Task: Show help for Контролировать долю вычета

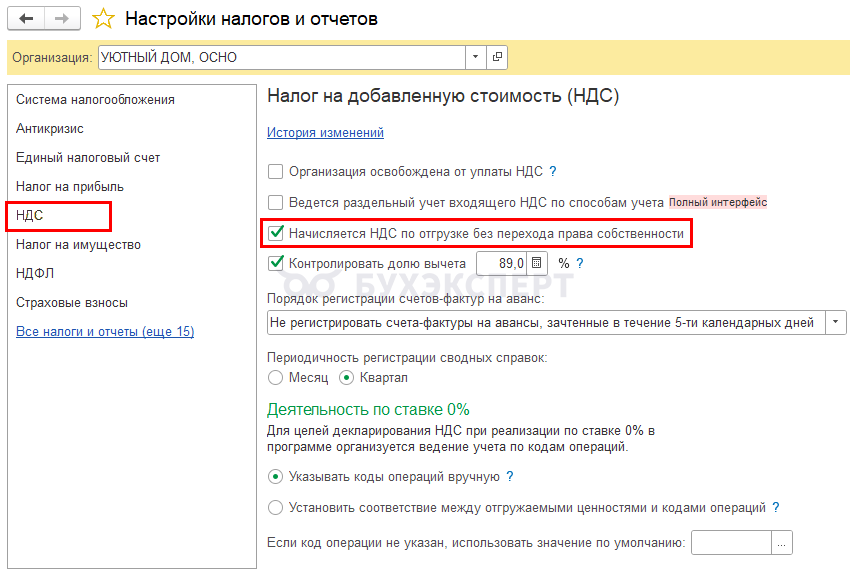Action: pyautogui.click(x=580, y=263)
